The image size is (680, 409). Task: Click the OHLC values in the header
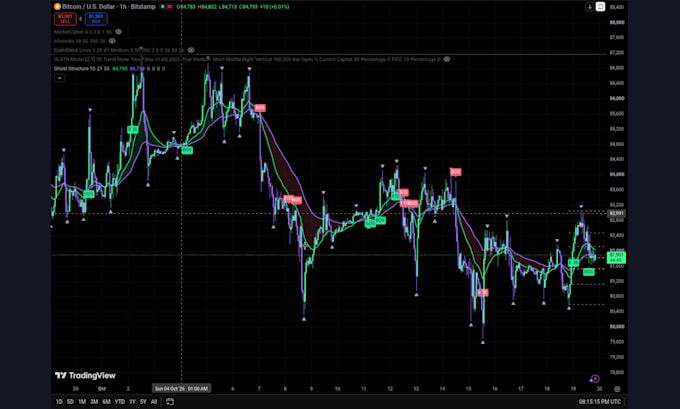pyautogui.click(x=233, y=7)
